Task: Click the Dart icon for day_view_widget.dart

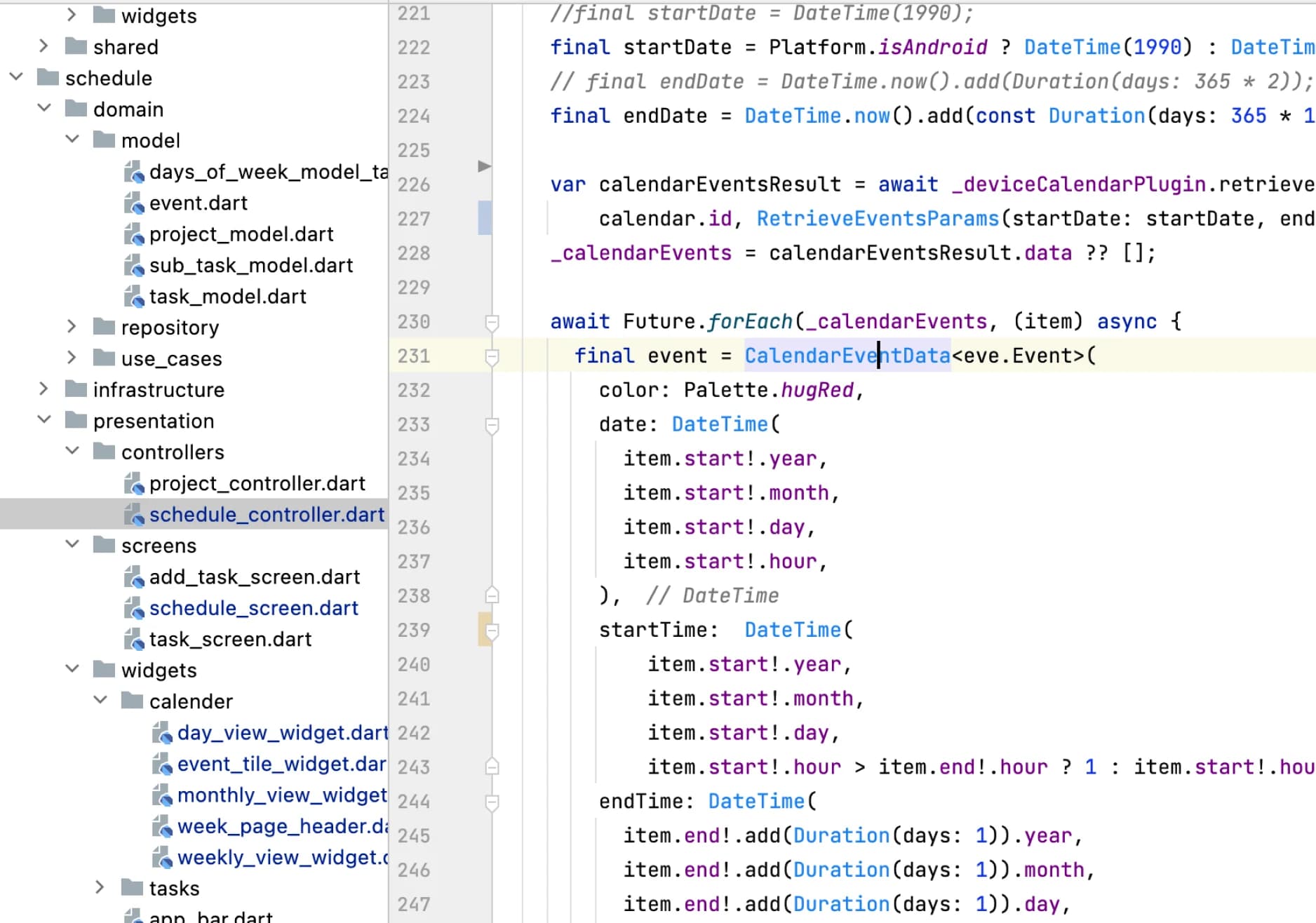Action: (161, 733)
